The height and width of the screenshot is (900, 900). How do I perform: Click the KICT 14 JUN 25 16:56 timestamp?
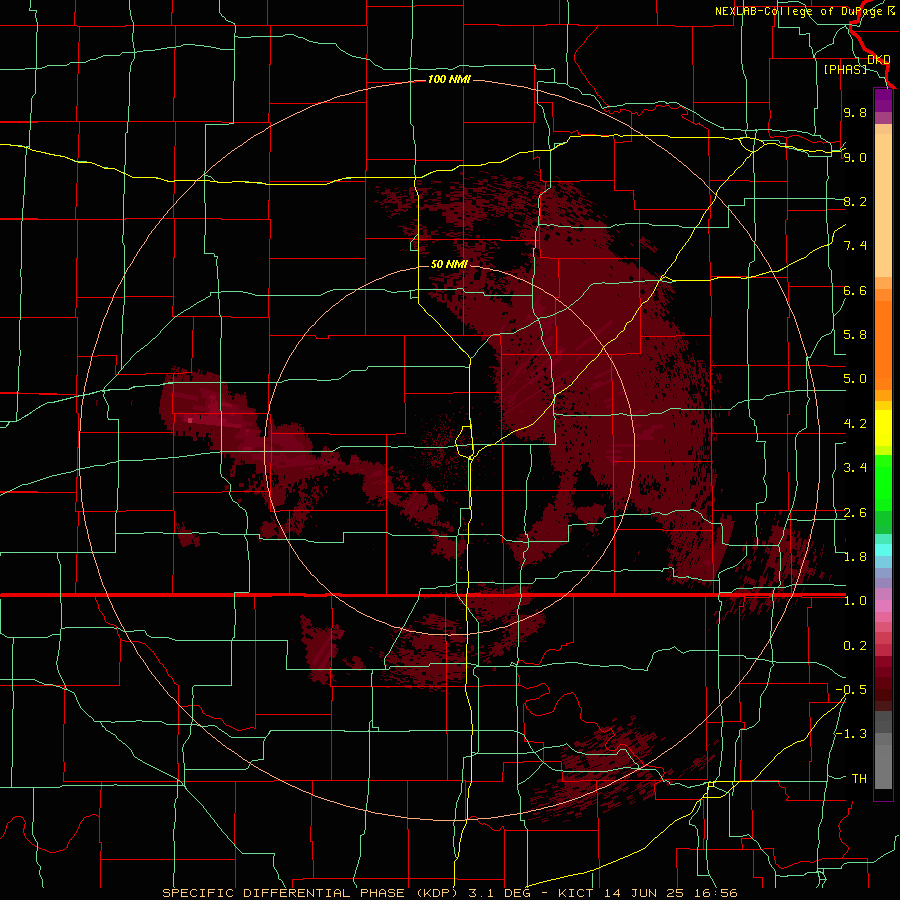point(647,893)
